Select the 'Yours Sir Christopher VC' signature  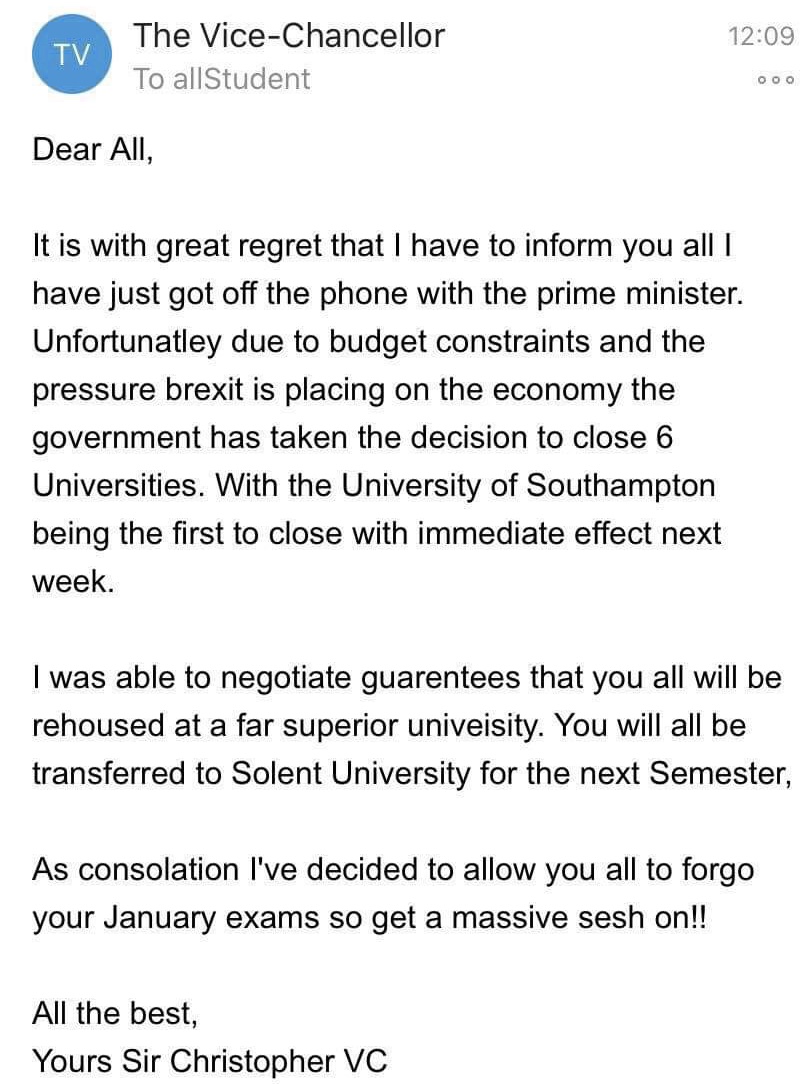point(210,1061)
